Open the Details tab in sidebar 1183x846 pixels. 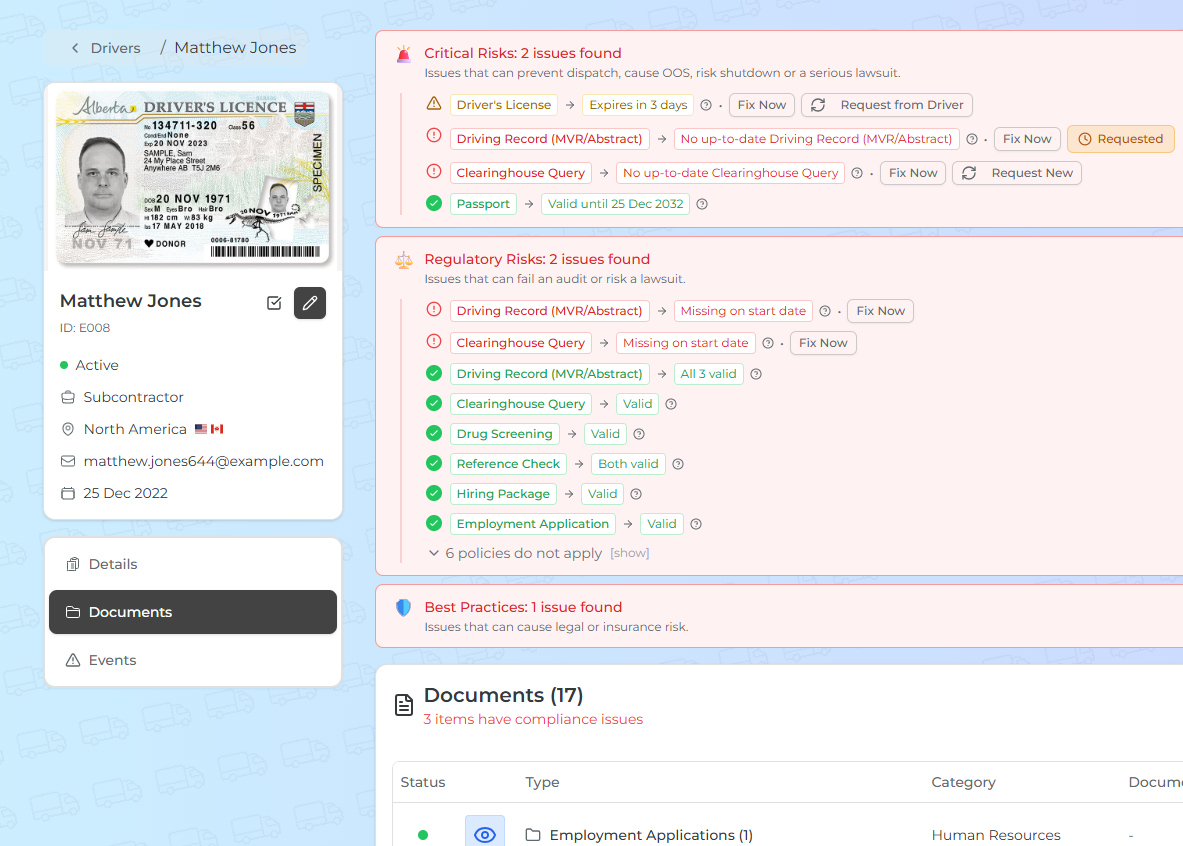pyautogui.click(x=113, y=564)
